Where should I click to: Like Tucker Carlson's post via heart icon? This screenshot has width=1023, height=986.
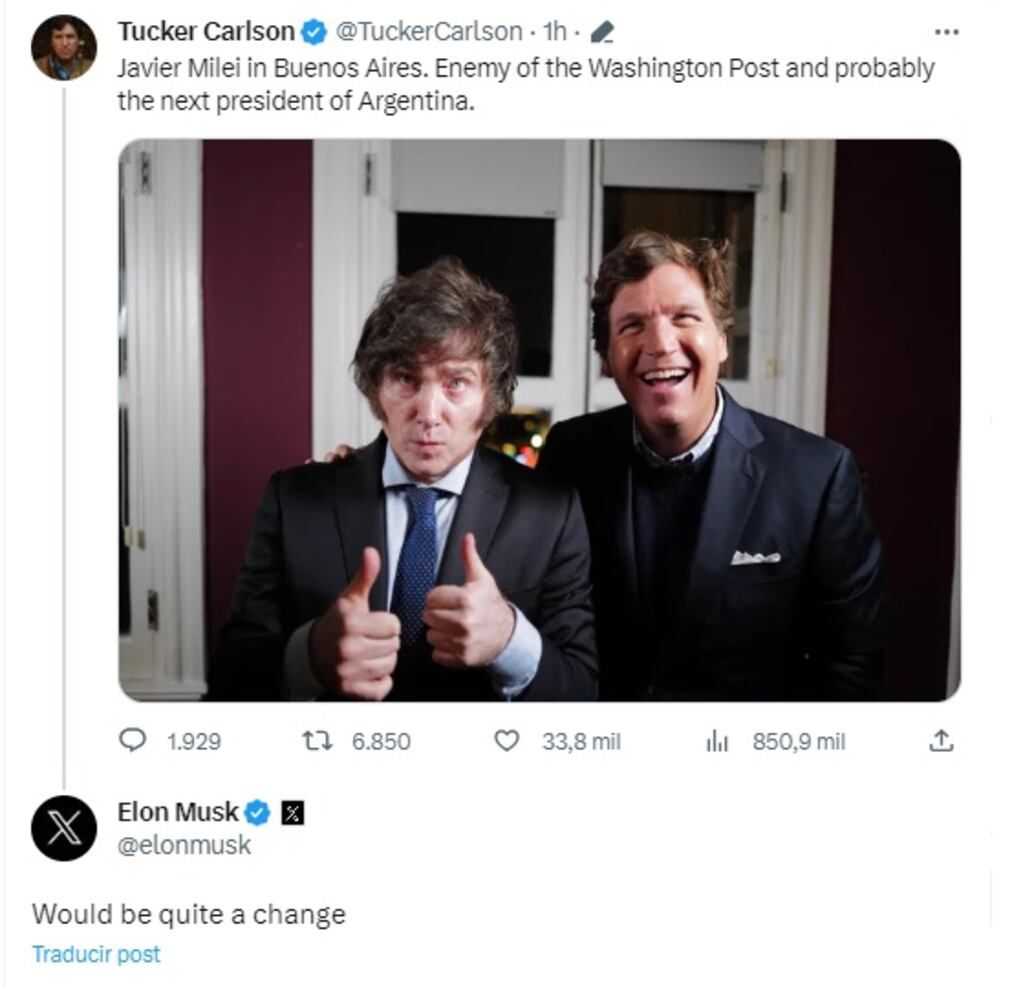tap(509, 742)
